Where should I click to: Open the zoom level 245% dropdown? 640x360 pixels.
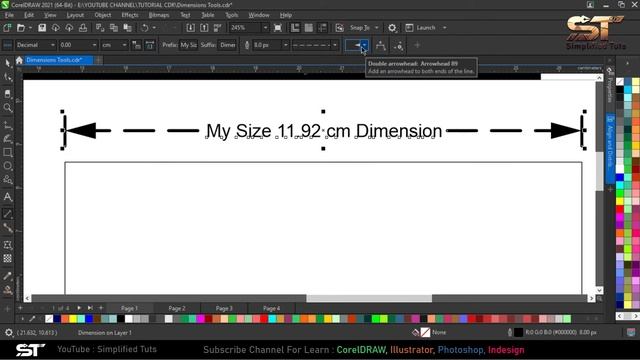tap(265, 28)
